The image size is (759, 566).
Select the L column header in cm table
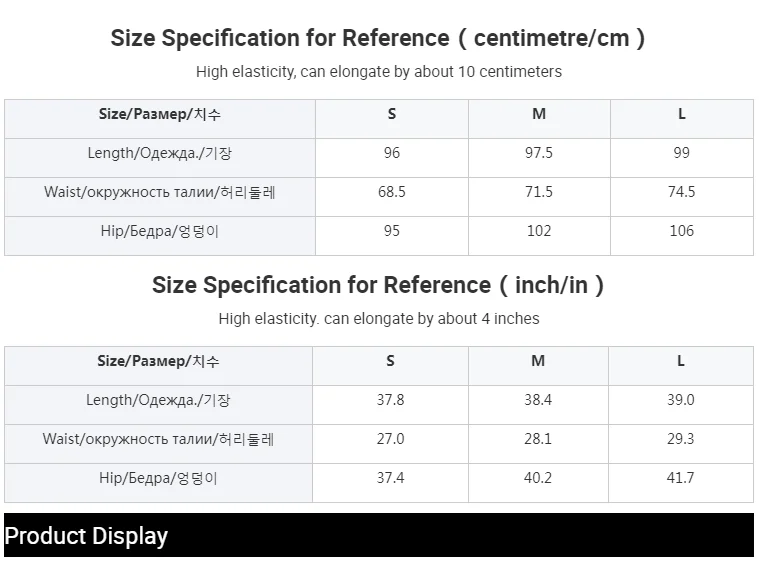click(x=682, y=114)
